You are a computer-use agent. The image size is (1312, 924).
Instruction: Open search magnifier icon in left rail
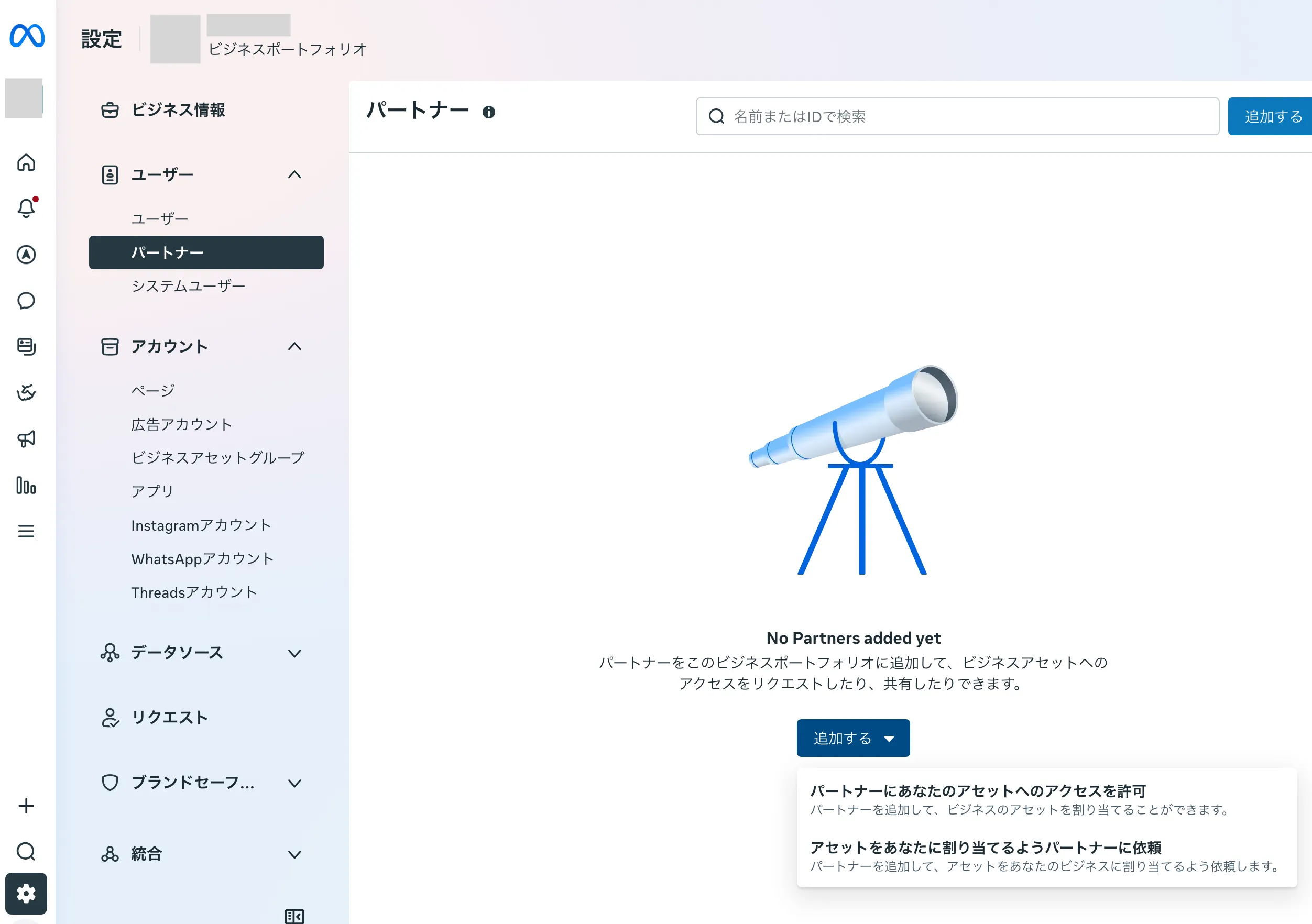coord(26,851)
